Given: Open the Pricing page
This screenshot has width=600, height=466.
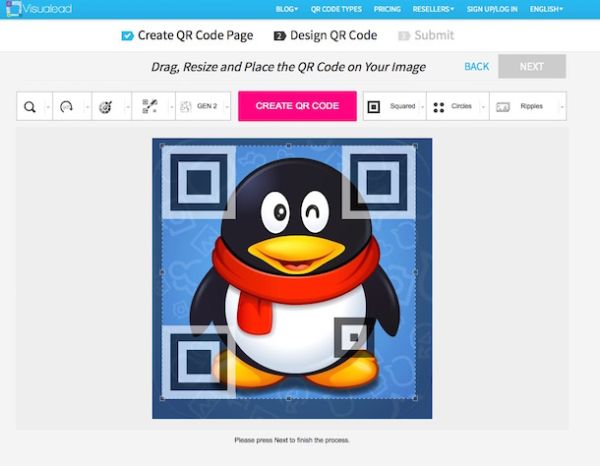Looking at the screenshot, I should click(x=386, y=10).
